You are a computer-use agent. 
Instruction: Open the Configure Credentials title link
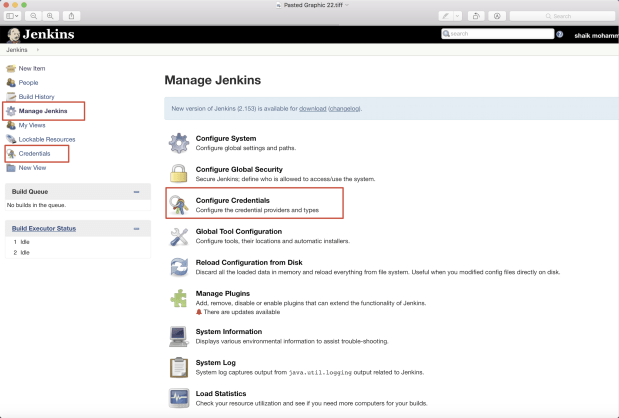[233, 201]
